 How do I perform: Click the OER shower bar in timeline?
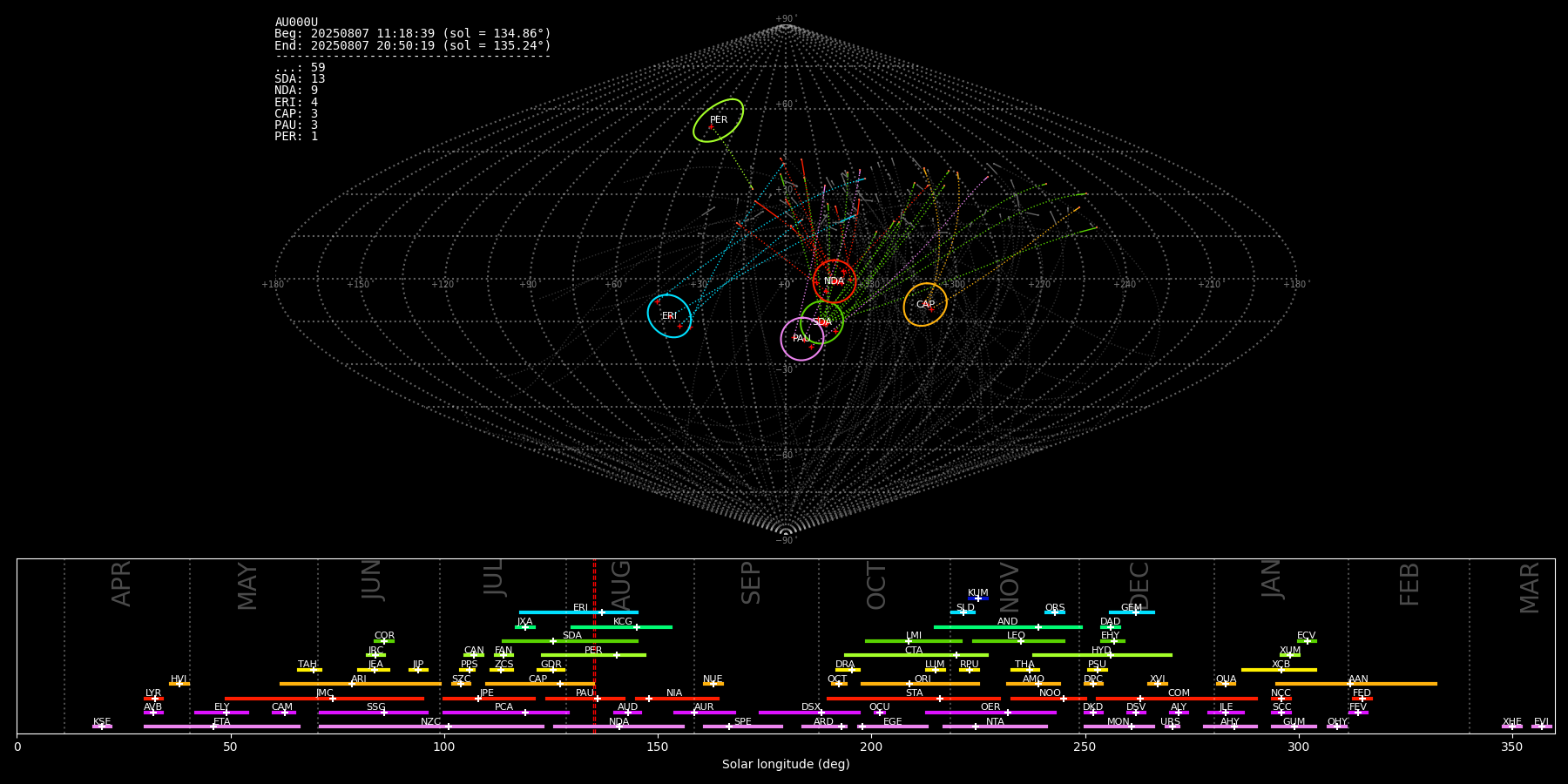(990, 713)
